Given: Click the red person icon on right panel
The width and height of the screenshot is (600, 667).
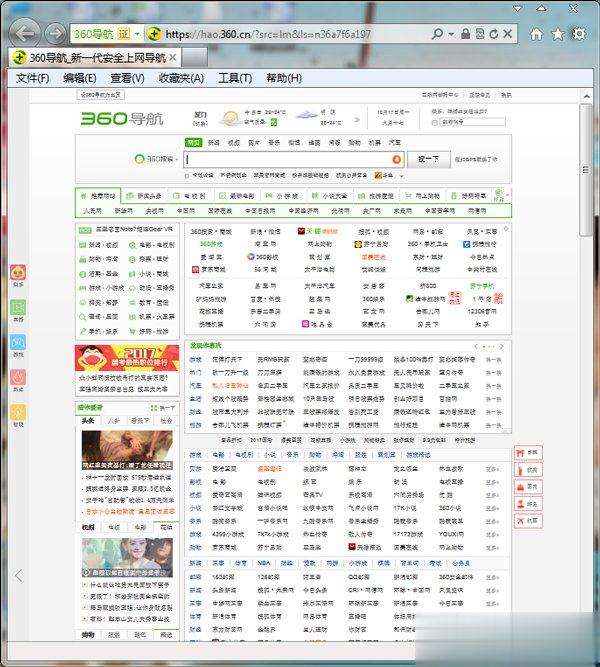Looking at the screenshot, I should click(520, 504).
